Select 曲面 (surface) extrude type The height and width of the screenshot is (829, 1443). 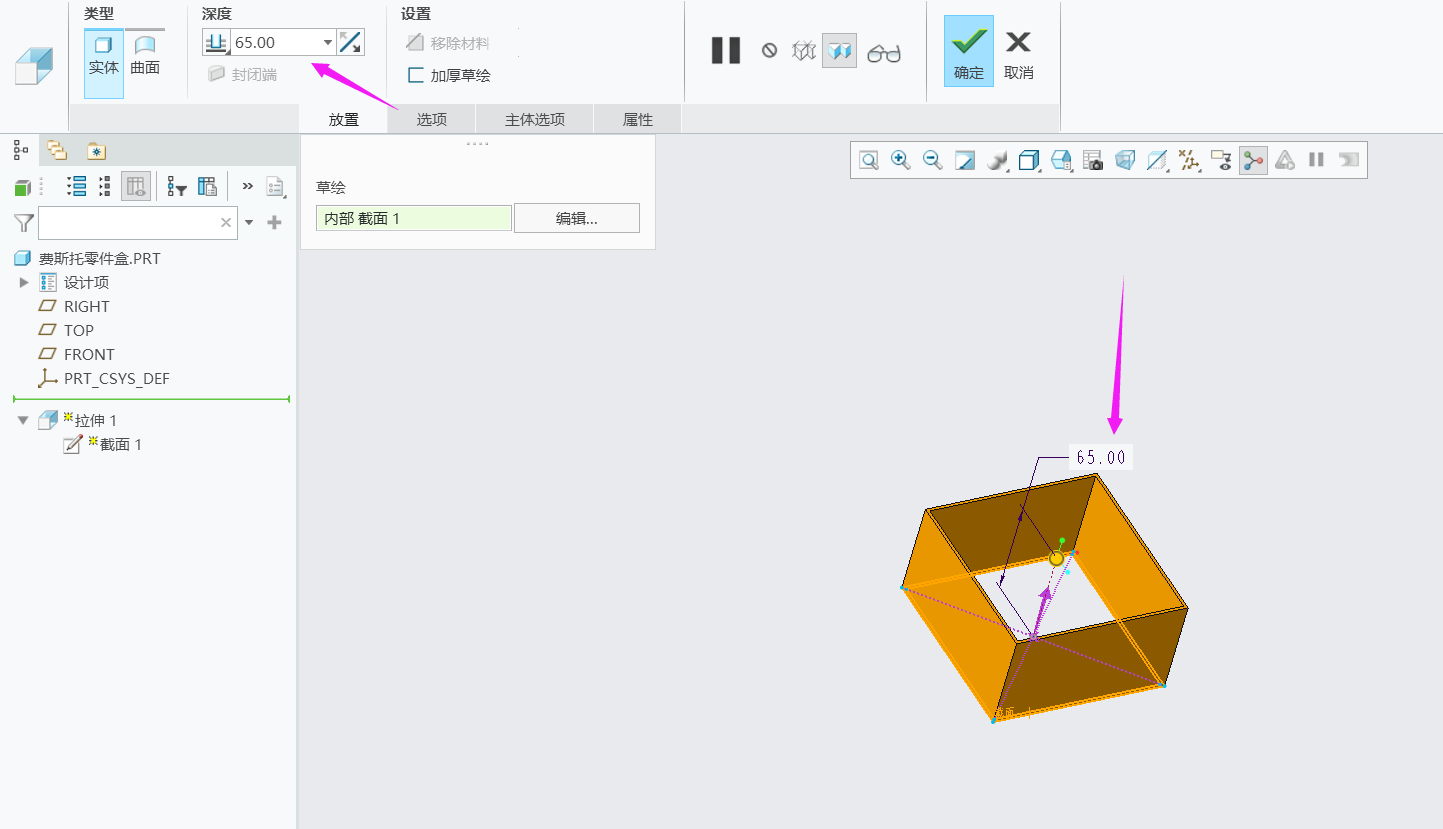tap(145, 57)
